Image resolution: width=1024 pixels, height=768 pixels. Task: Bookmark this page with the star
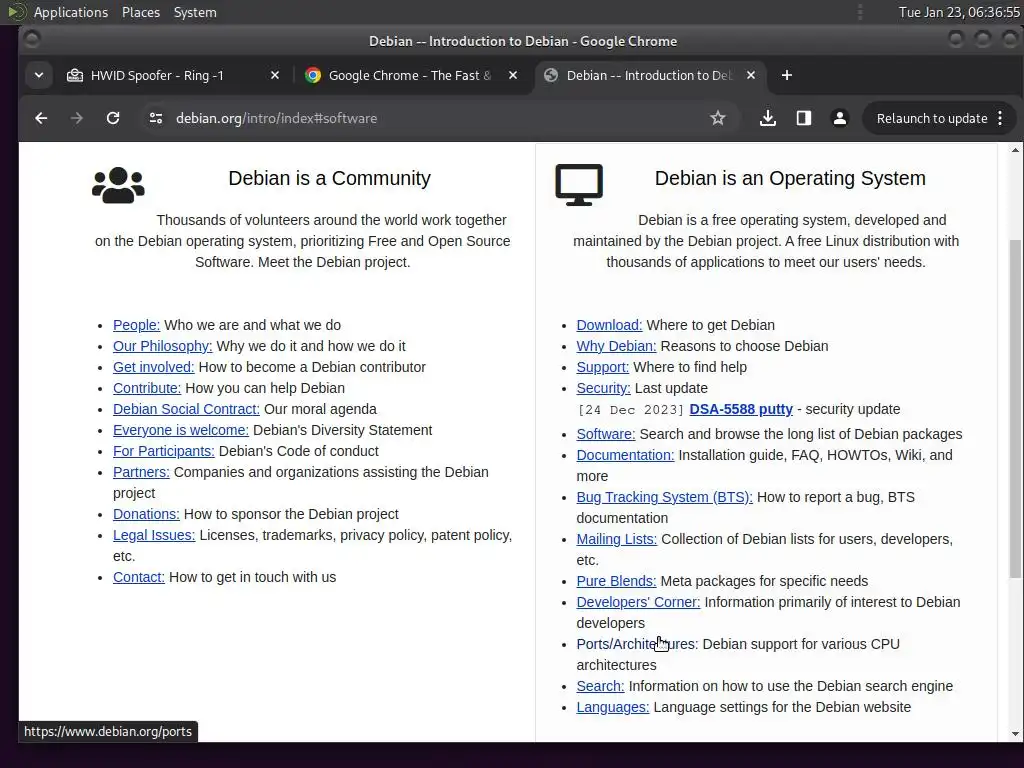coord(718,118)
